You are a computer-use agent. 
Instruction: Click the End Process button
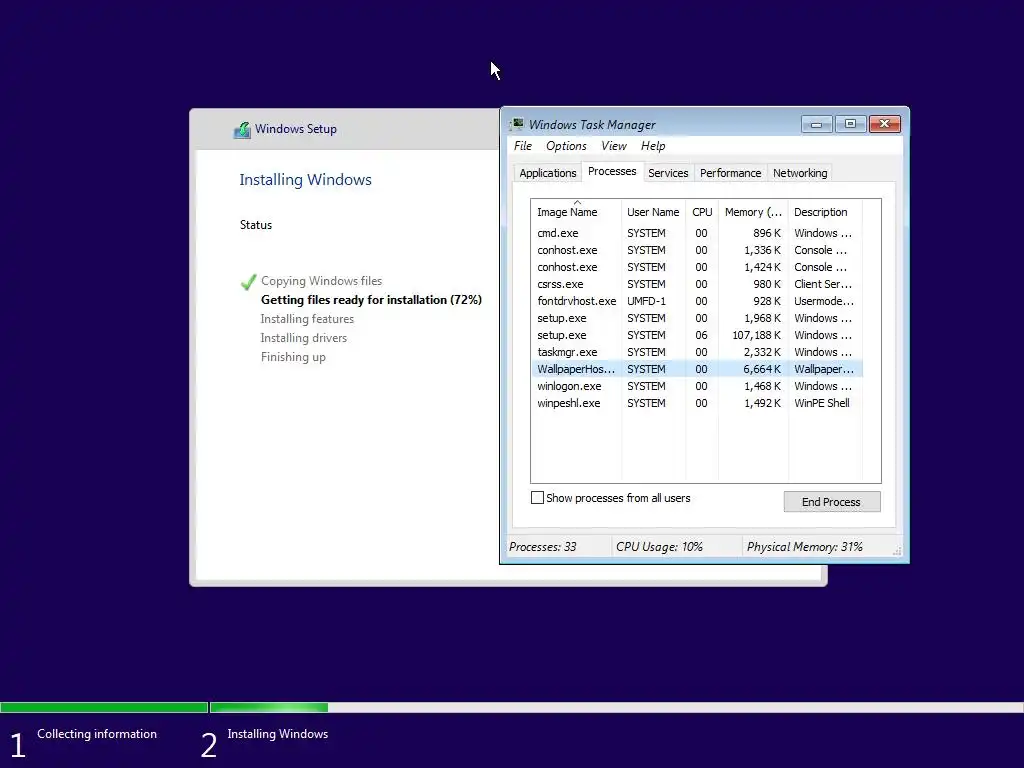tap(831, 502)
